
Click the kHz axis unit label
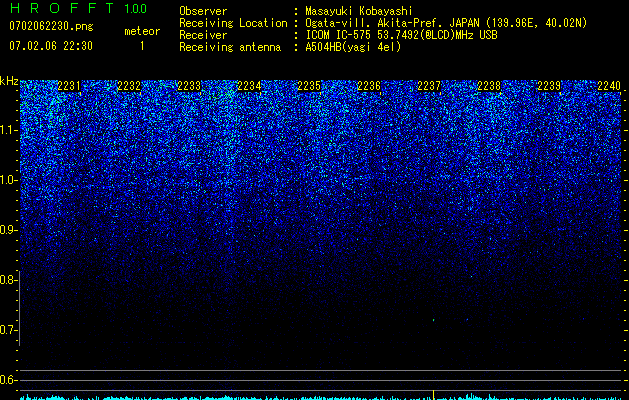[x=9, y=81]
